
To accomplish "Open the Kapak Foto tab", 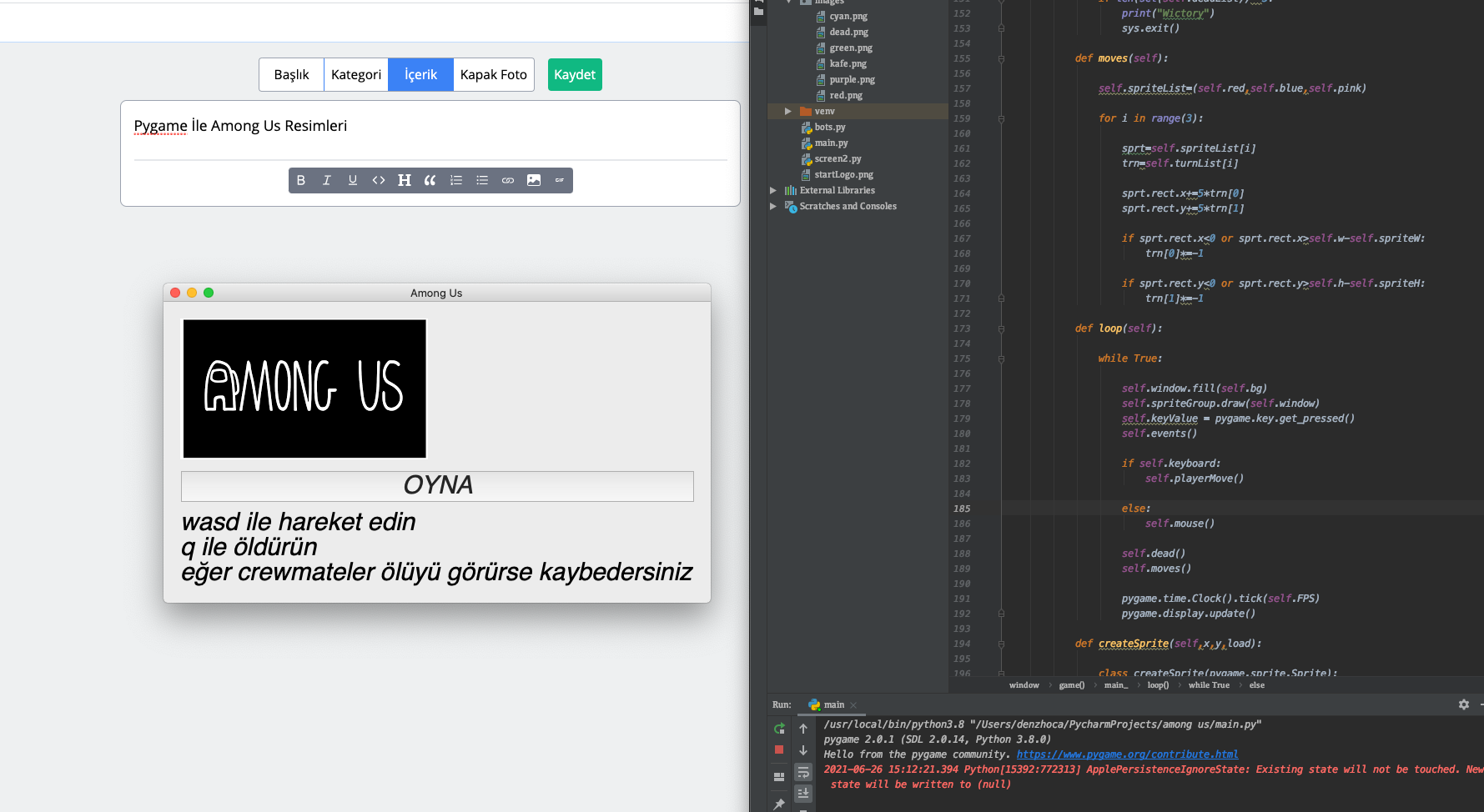I will pos(494,74).
